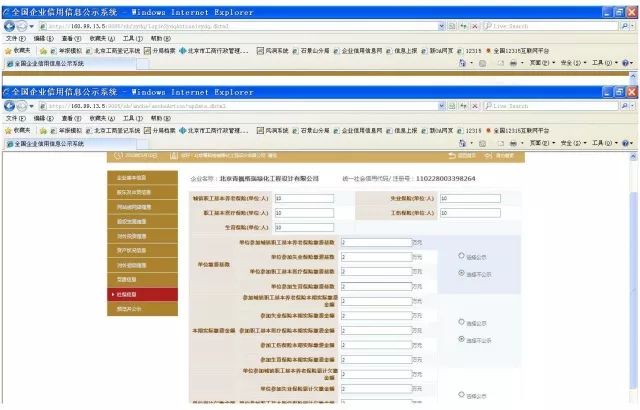Click the home icon in command bar

coord(462,145)
